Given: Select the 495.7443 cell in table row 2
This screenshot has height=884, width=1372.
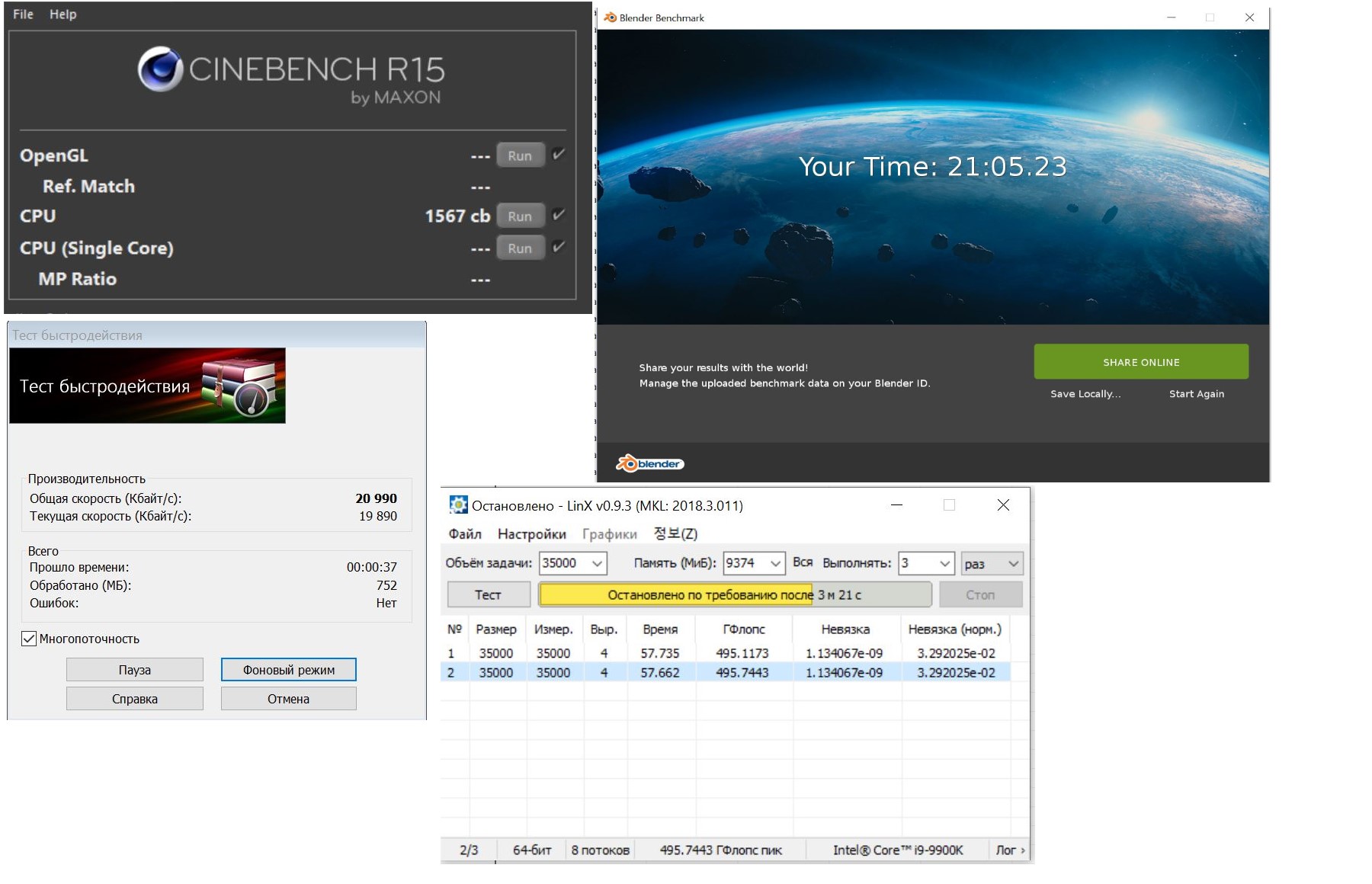Looking at the screenshot, I should 742,672.
